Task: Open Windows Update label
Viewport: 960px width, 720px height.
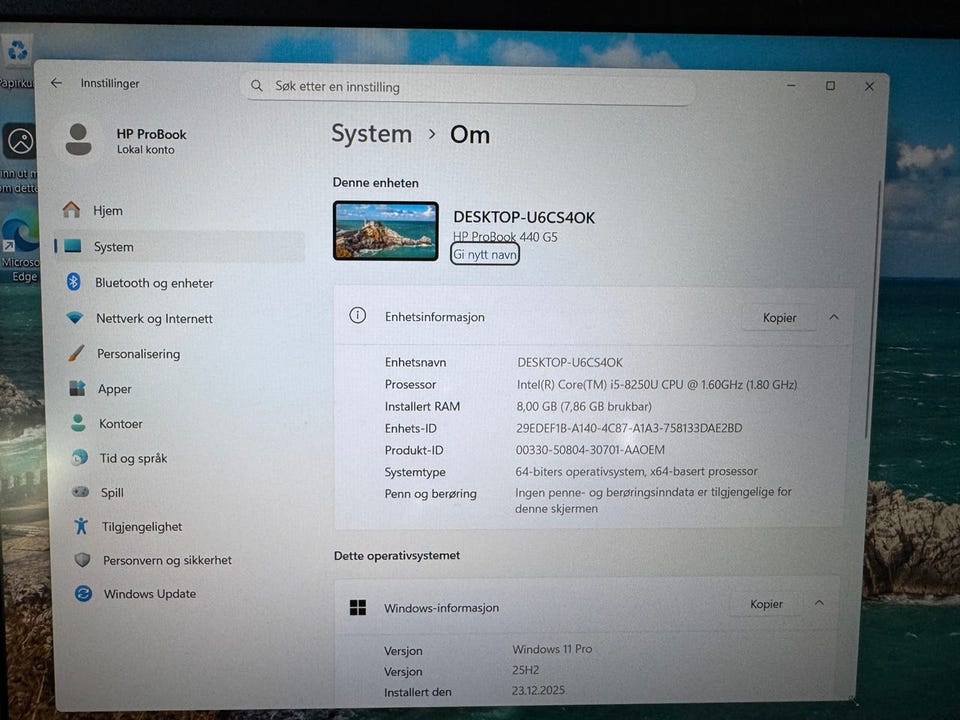Action: pyautogui.click(x=150, y=594)
